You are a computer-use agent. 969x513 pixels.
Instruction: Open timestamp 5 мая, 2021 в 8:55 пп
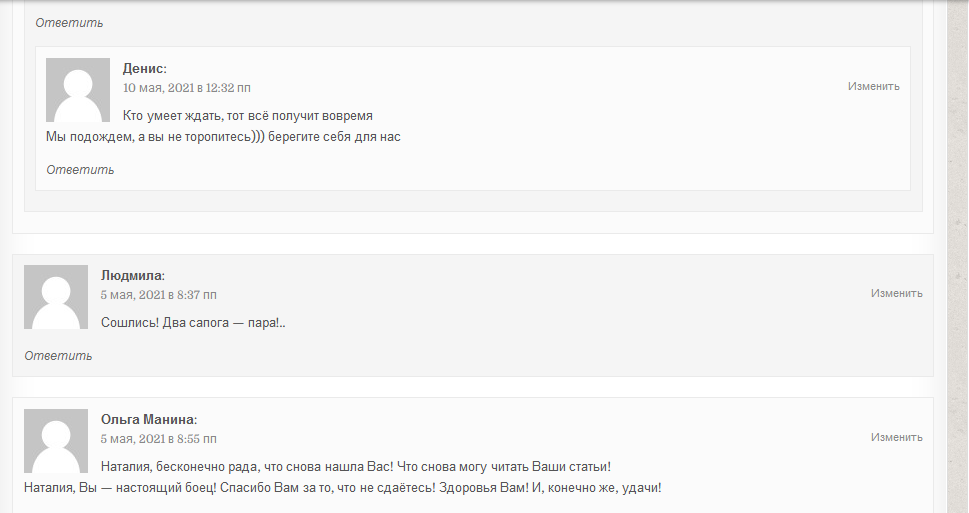(159, 439)
